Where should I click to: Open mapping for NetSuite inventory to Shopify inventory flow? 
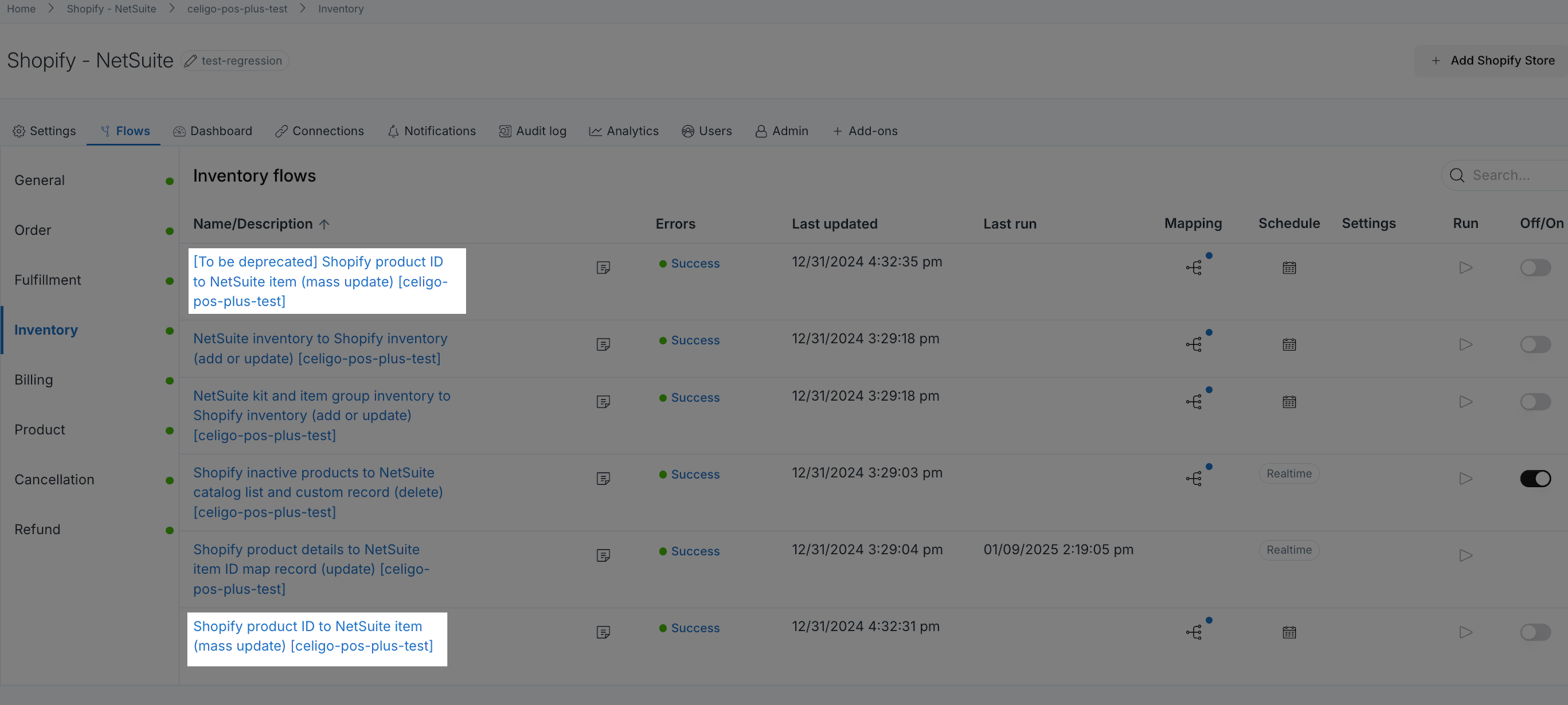click(1194, 344)
